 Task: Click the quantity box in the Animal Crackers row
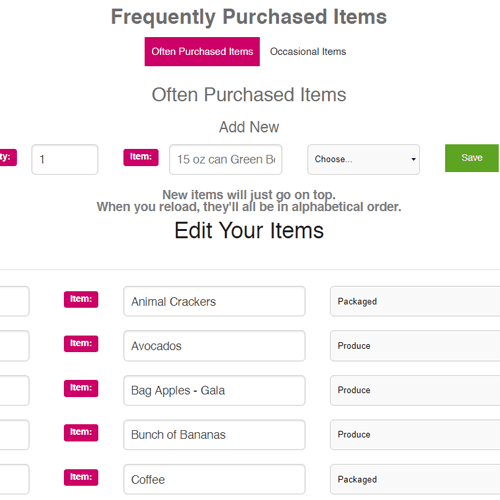(14, 301)
